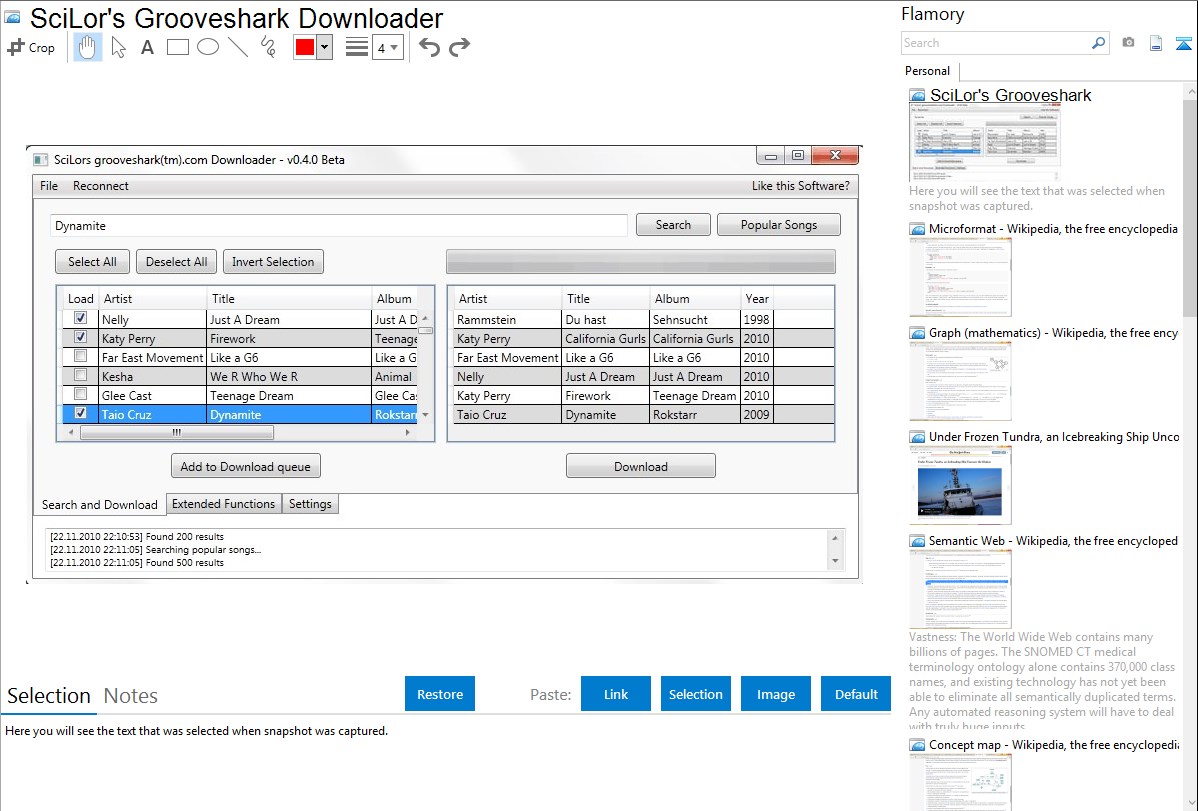Switch to the Settings tab
The height and width of the screenshot is (811, 1198).
[x=310, y=504]
